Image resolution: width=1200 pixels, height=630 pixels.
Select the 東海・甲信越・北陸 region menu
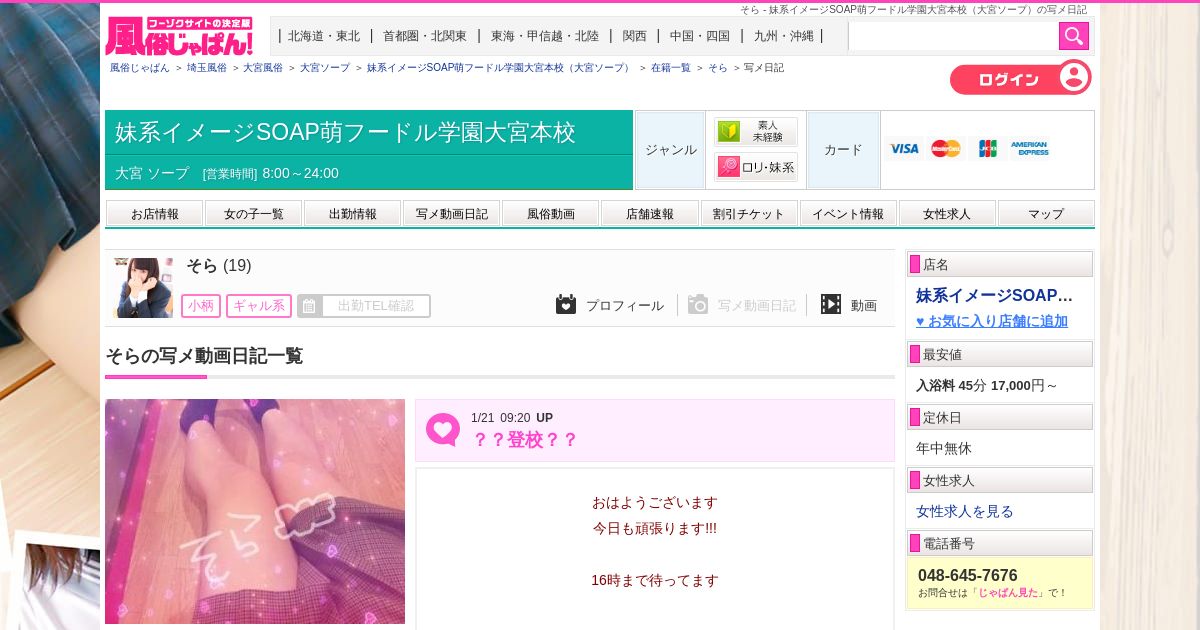pyautogui.click(x=545, y=36)
